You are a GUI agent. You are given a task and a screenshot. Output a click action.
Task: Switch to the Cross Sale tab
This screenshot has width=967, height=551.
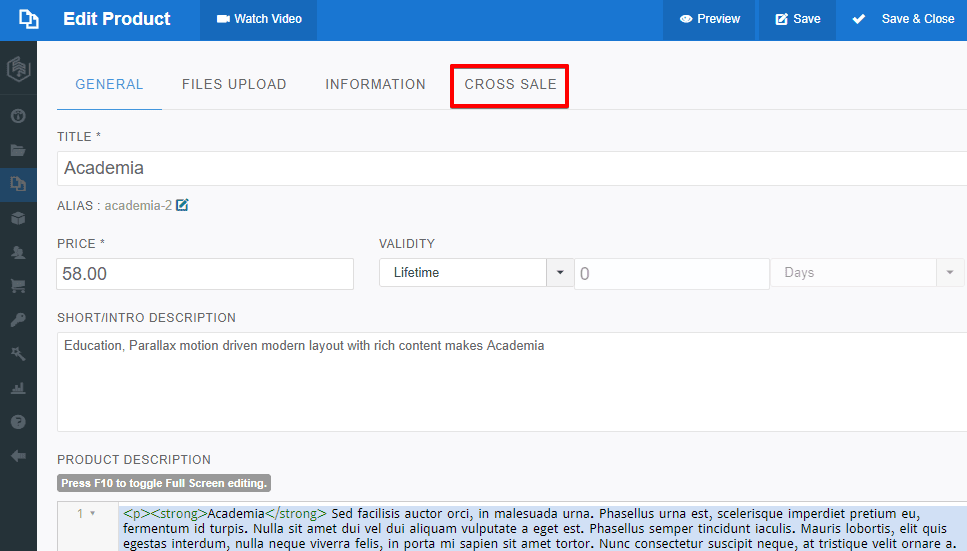[510, 85]
